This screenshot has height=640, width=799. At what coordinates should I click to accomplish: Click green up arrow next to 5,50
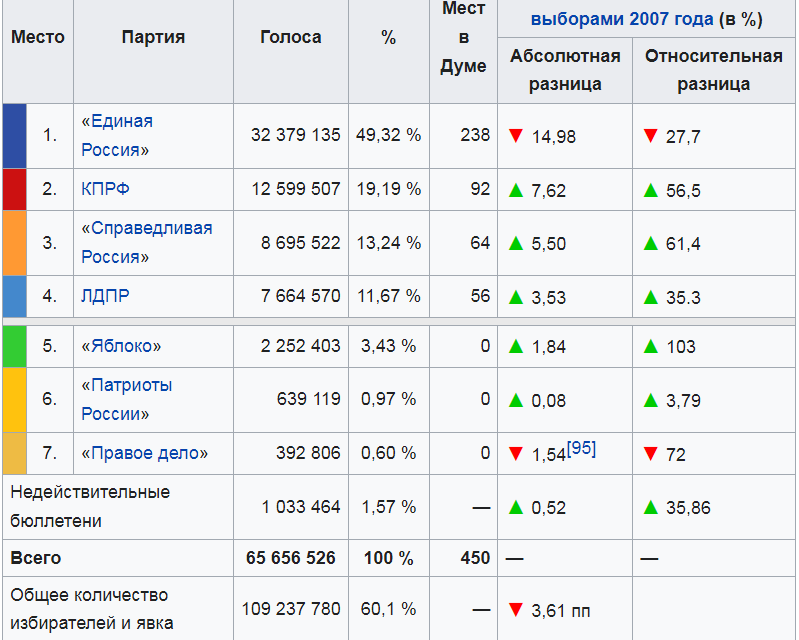516,243
